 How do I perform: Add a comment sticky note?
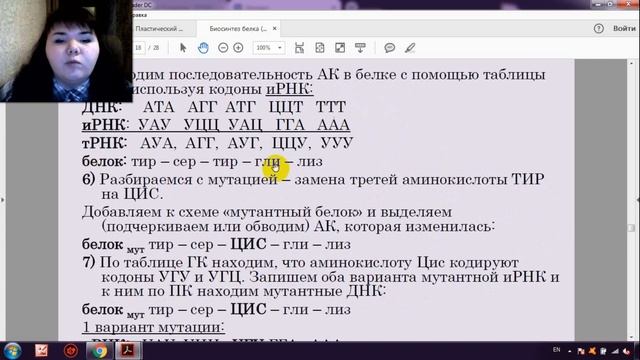(x=390, y=48)
